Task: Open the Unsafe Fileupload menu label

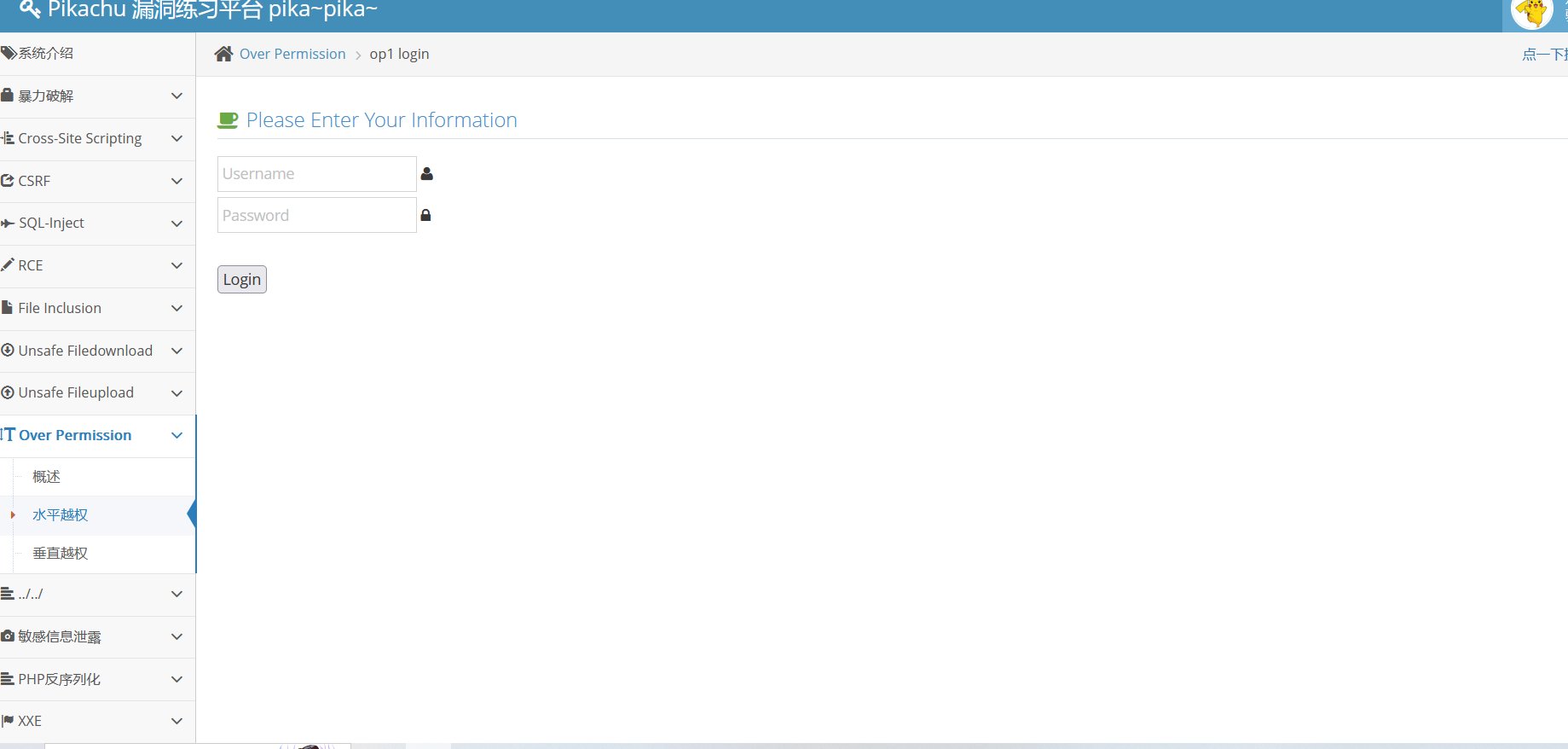Action: pos(76,392)
